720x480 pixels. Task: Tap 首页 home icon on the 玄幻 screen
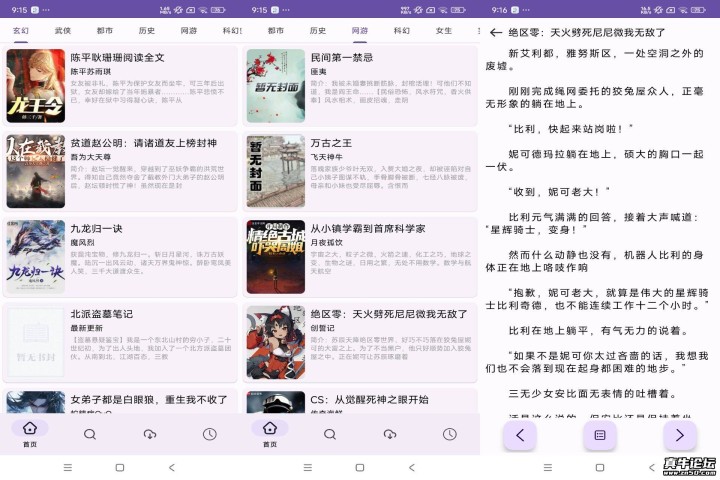coord(30,432)
